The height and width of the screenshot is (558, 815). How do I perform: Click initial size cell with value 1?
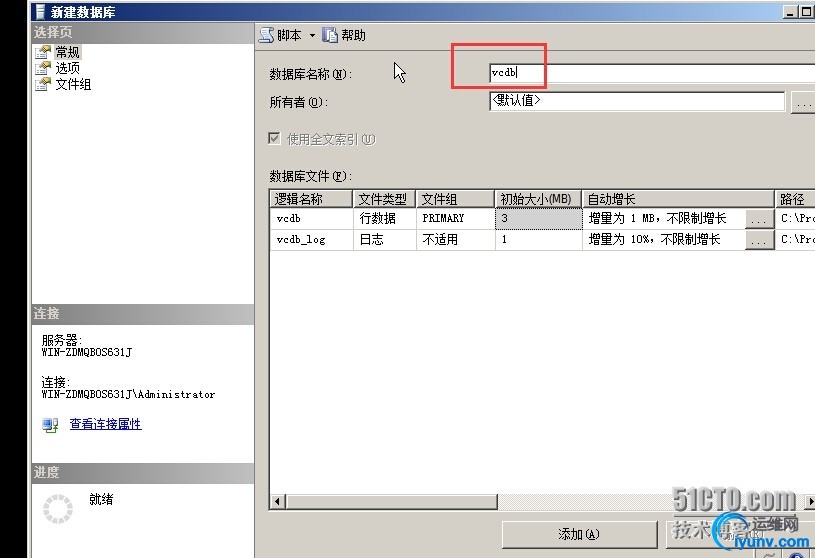pos(538,240)
